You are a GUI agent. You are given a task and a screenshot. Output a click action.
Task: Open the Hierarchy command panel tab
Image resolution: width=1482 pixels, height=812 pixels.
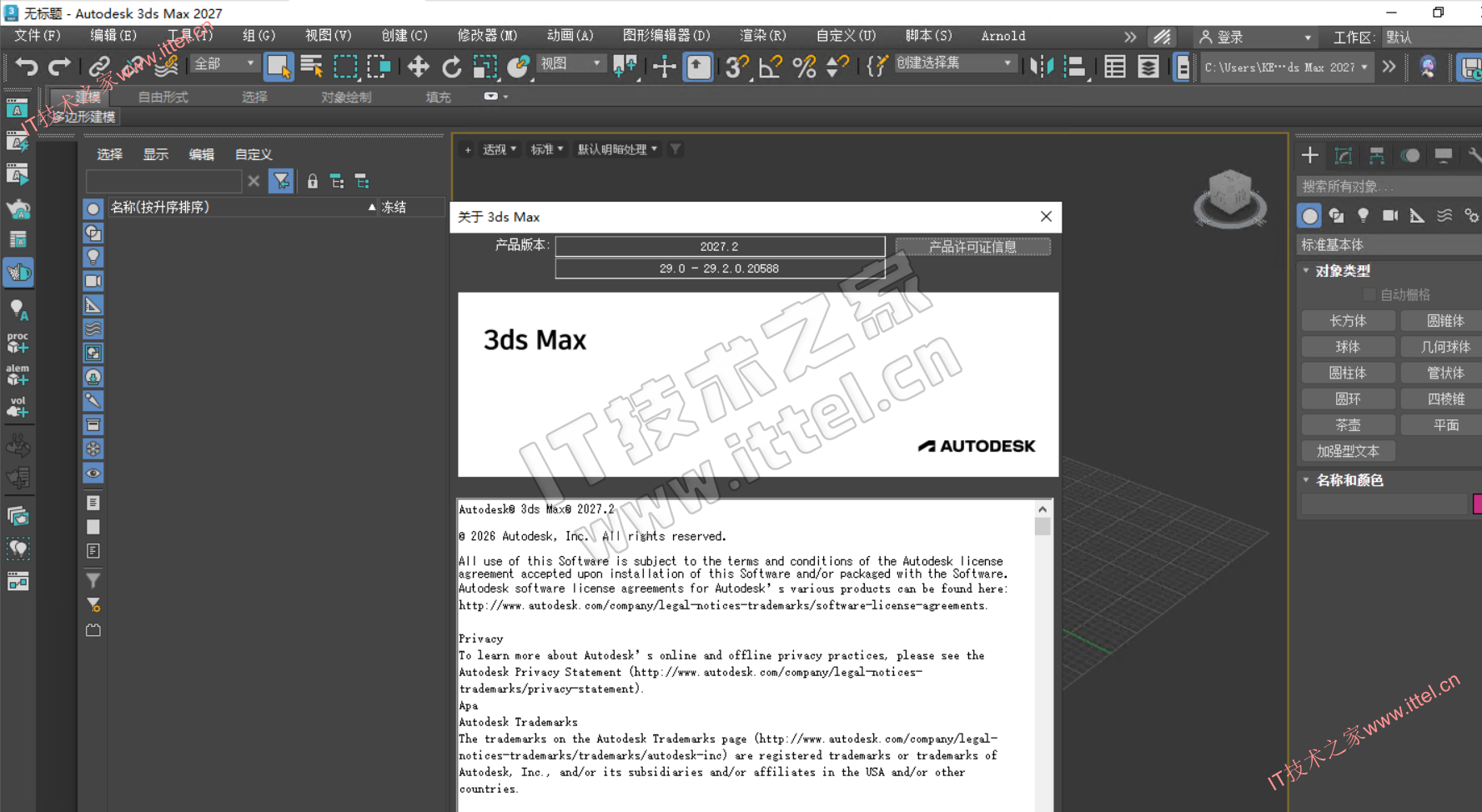[1376, 156]
